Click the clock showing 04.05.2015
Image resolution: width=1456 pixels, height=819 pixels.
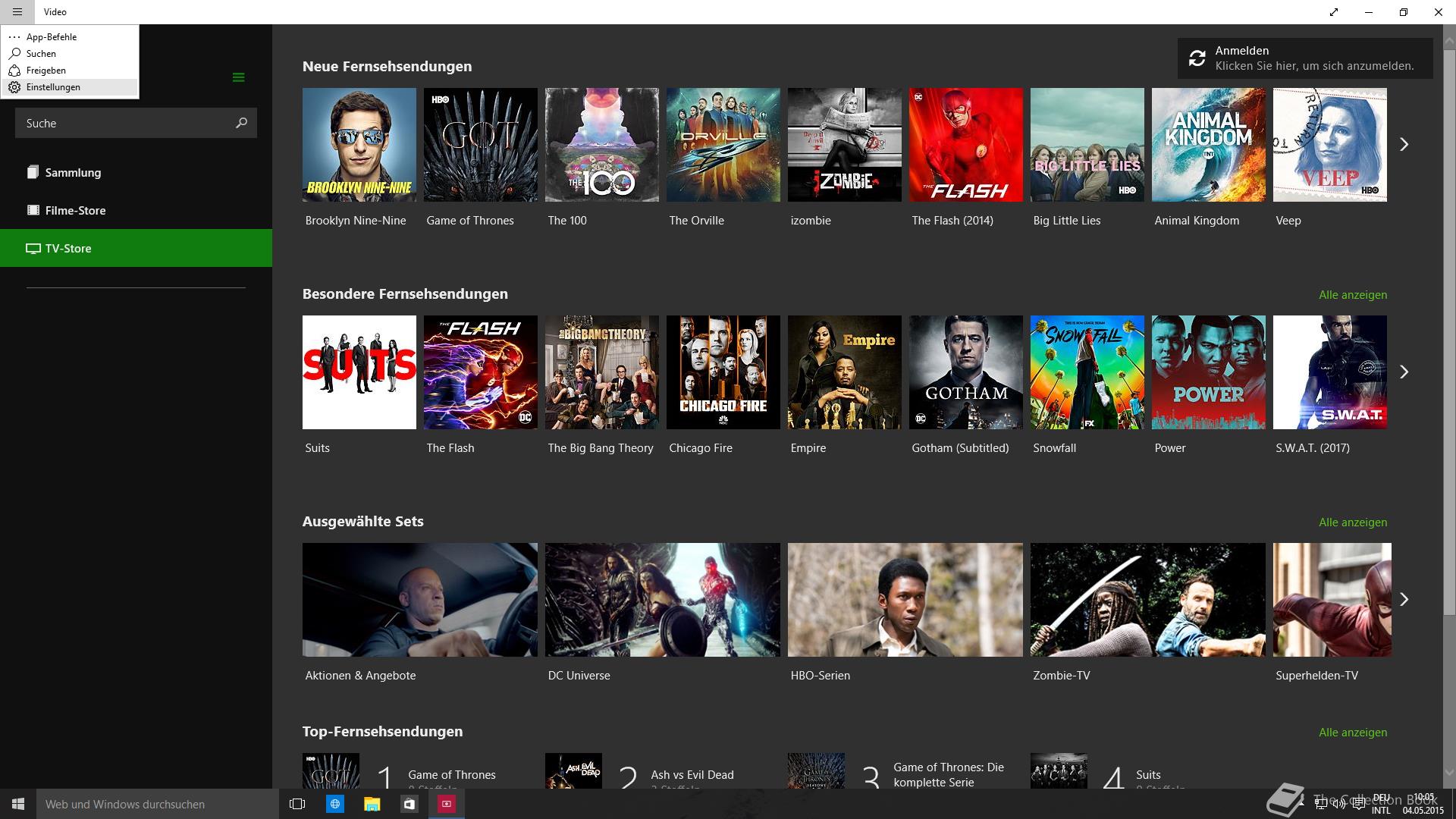1423,804
